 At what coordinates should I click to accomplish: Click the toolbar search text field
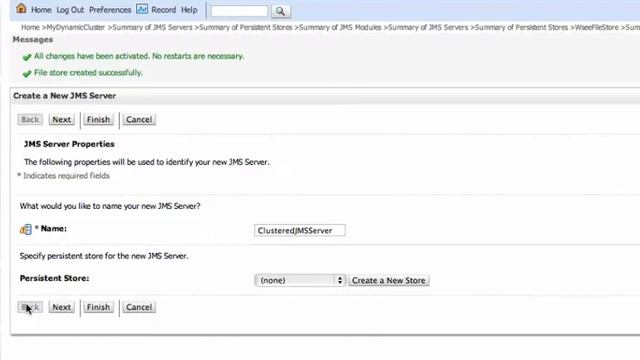point(240,11)
